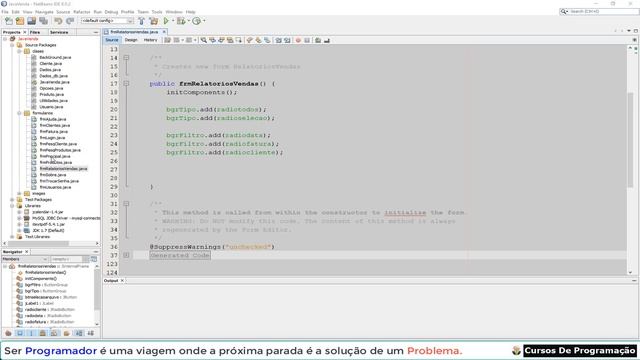This screenshot has height=360, width=640.
Task: Toggle Show Inner Classes filter in Navigator
Action: [54, 333]
